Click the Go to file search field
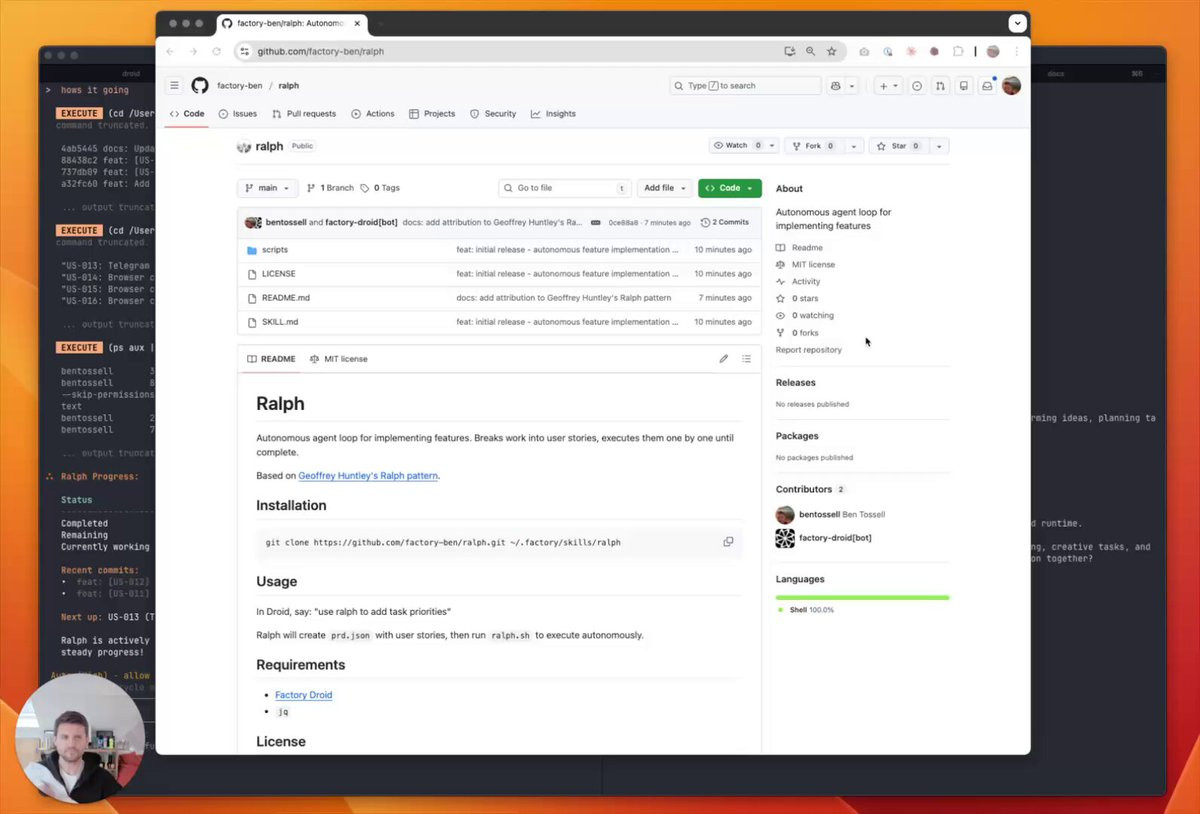The width and height of the screenshot is (1200, 814). click(x=565, y=188)
